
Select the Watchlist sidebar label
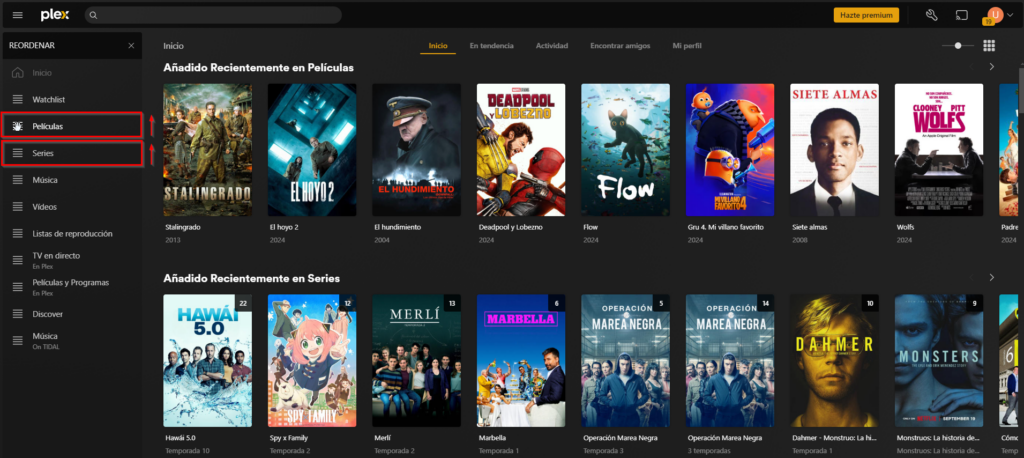click(49, 99)
